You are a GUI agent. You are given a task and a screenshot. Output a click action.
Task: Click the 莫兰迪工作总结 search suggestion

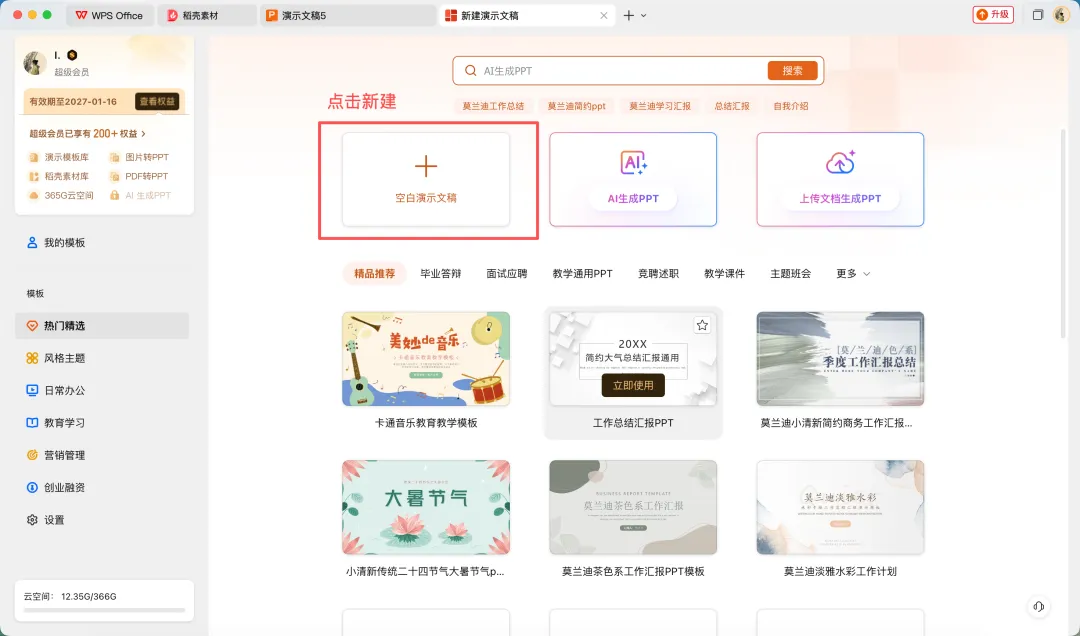[493, 106]
